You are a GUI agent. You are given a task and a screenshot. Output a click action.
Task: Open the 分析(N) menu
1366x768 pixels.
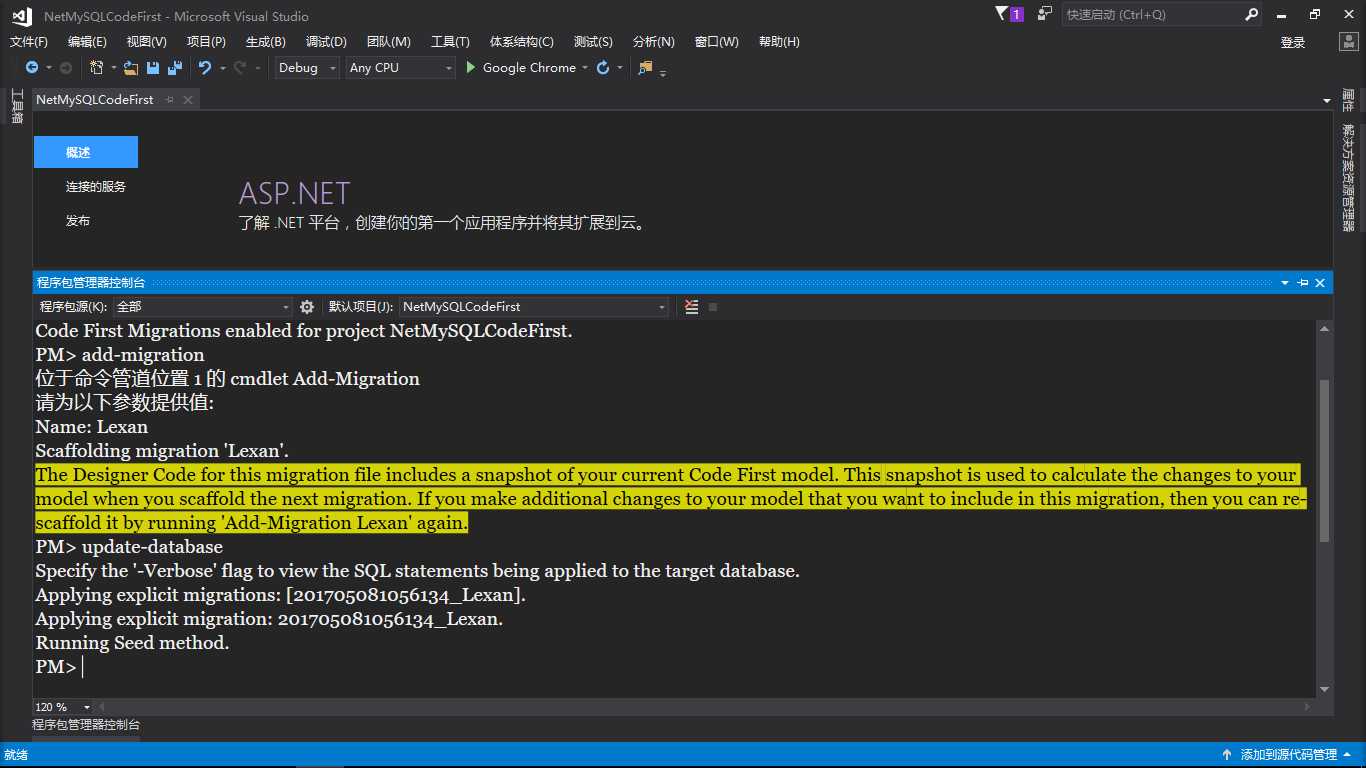point(654,42)
